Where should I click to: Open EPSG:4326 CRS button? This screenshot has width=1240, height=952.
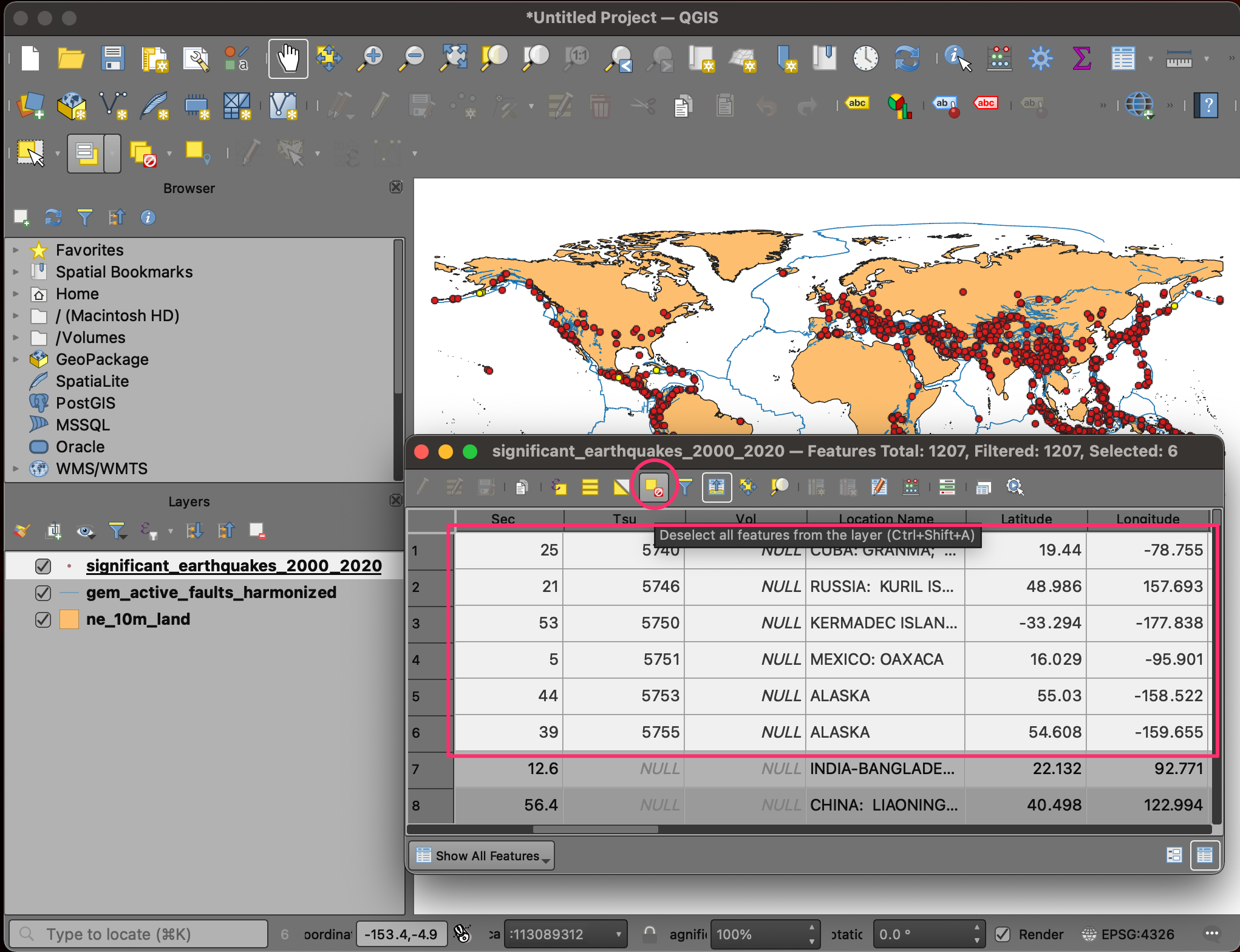(1129, 934)
